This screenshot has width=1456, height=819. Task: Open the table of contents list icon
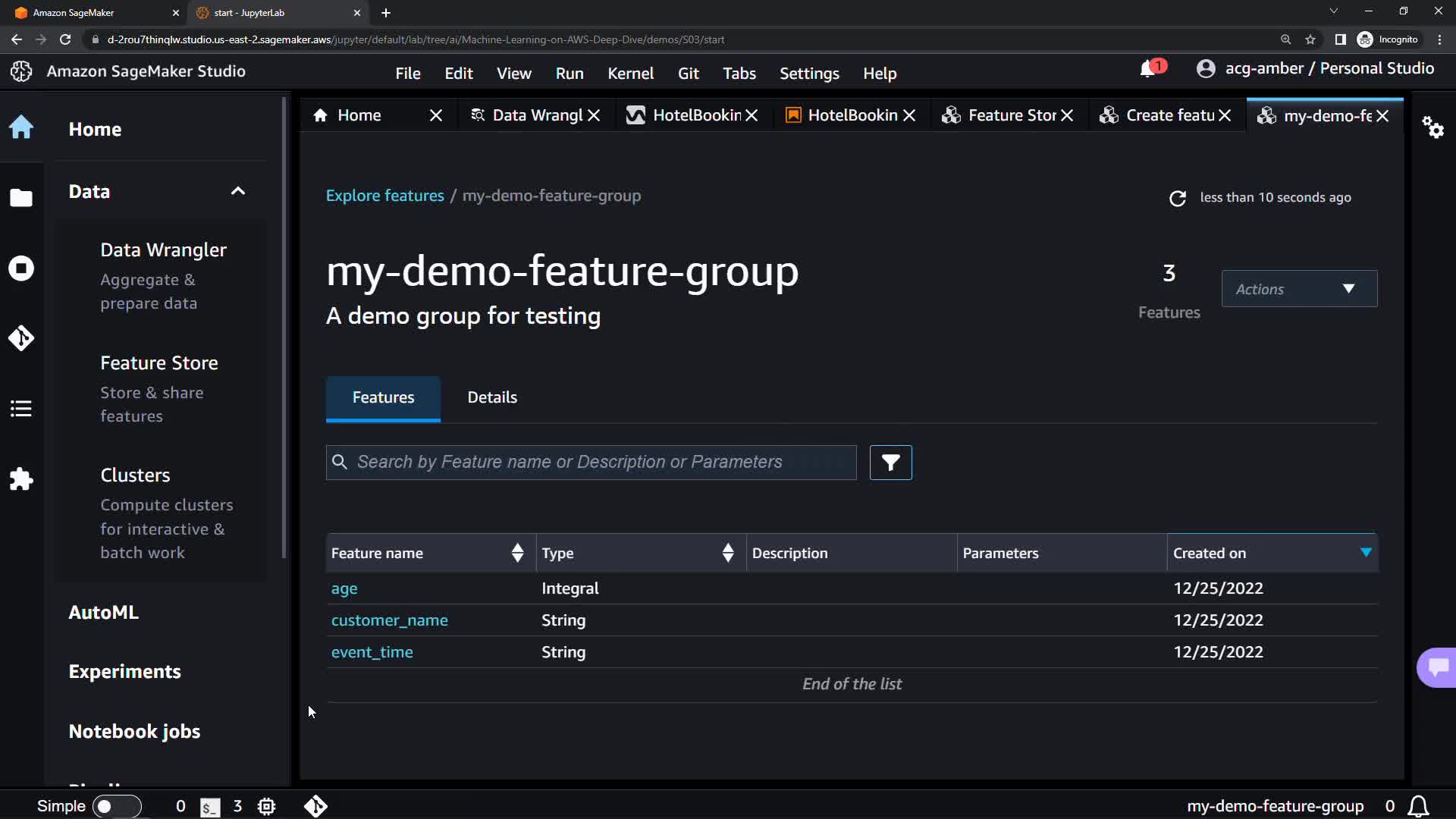click(21, 409)
